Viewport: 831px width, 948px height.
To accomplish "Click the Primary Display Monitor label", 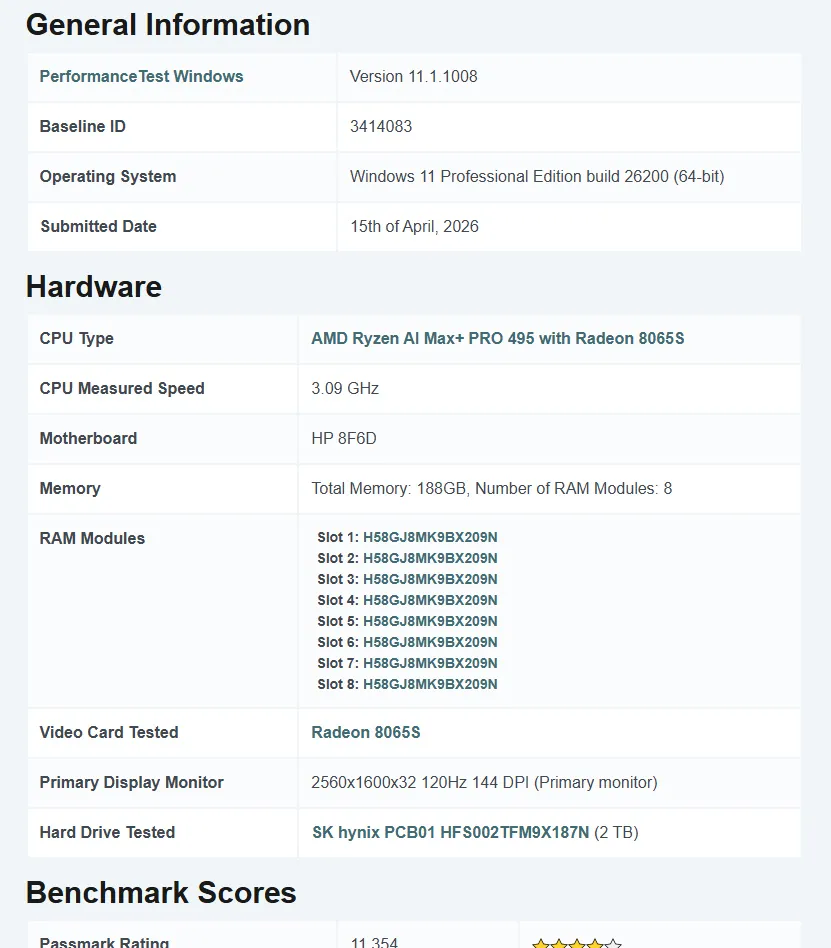I will pos(132,782).
